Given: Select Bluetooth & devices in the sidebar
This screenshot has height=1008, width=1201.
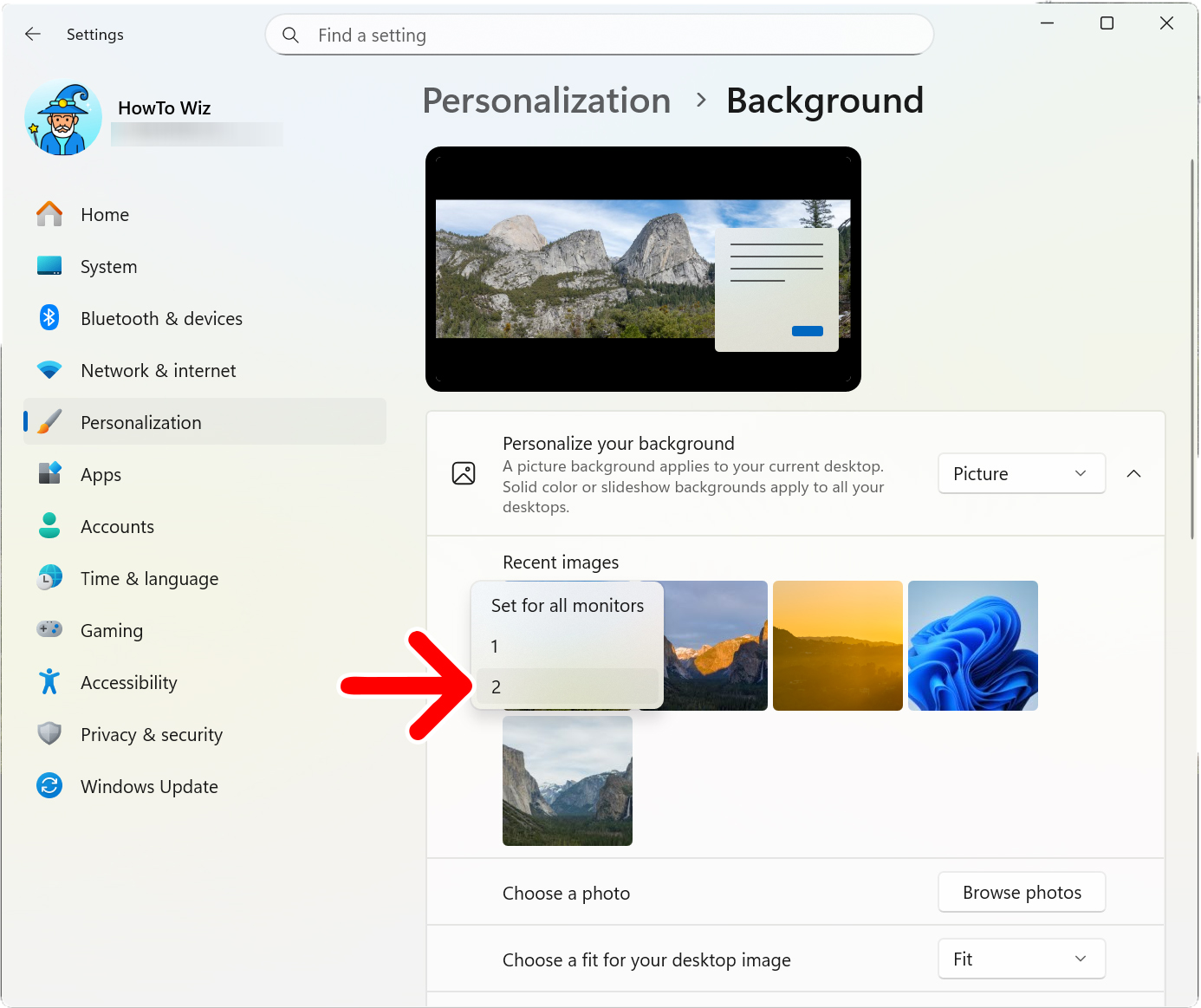Looking at the screenshot, I should [161, 318].
